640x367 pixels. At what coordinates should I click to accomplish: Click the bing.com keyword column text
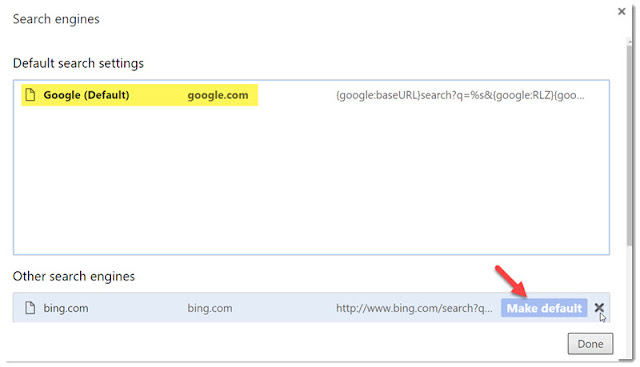210,308
